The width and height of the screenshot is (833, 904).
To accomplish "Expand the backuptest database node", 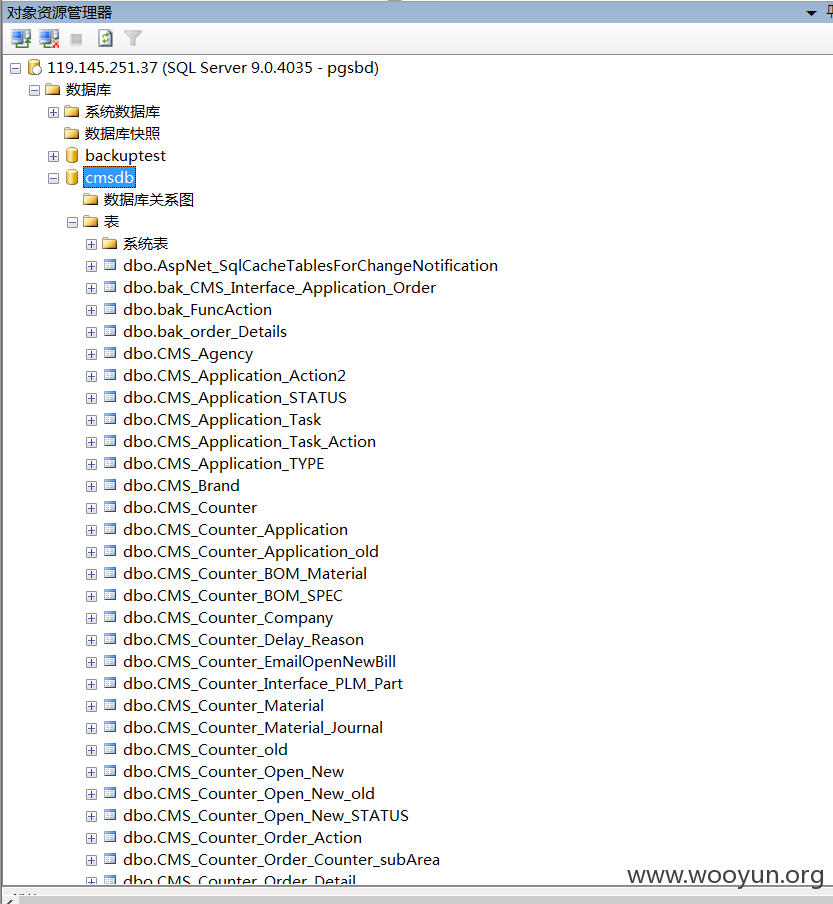I will [x=54, y=156].
